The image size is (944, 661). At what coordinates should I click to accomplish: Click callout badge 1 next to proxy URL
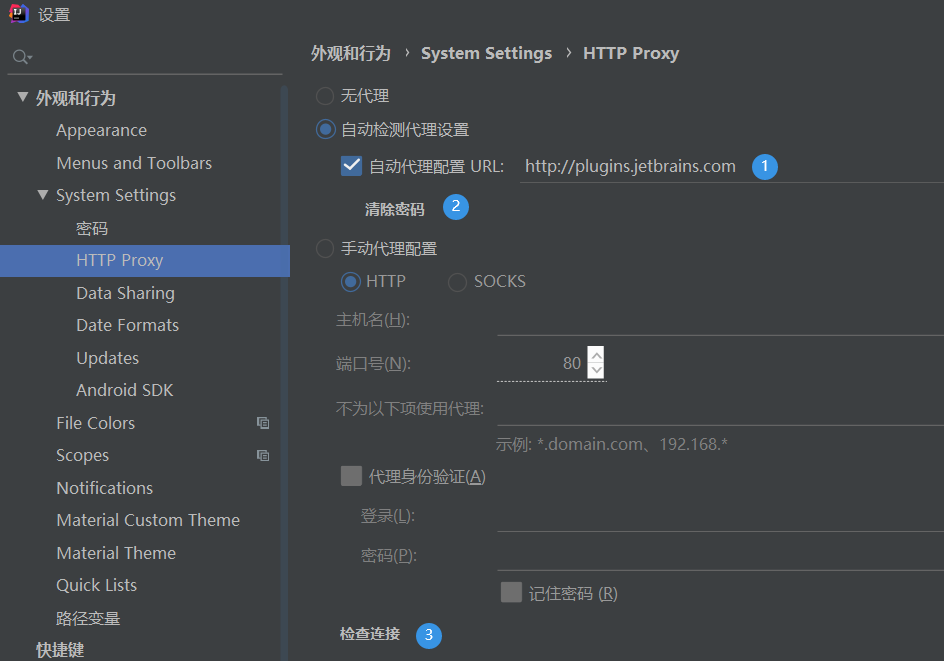click(x=764, y=166)
